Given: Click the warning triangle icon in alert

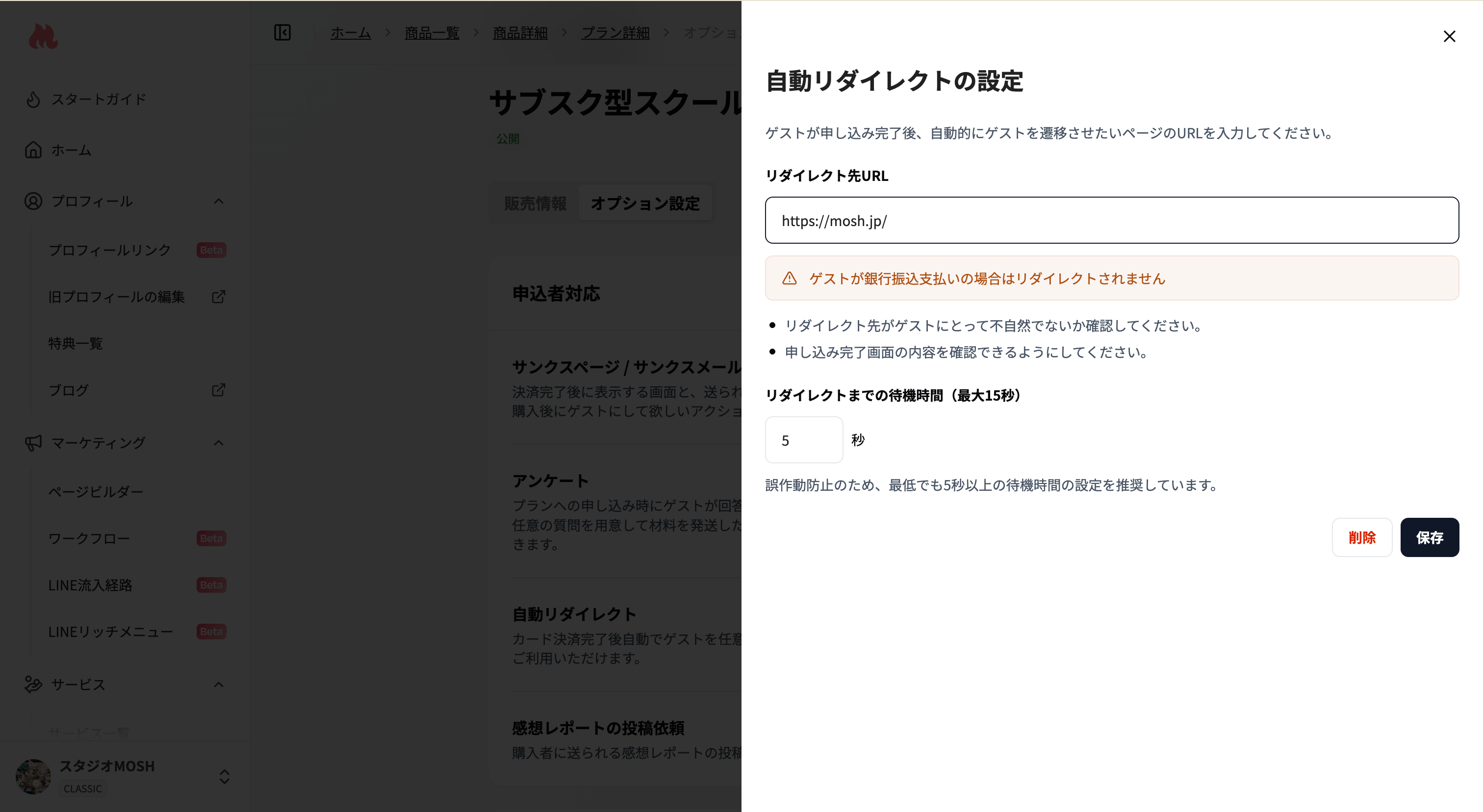Looking at the screenshot, I should pyautogui.click(x=789, y=279).
